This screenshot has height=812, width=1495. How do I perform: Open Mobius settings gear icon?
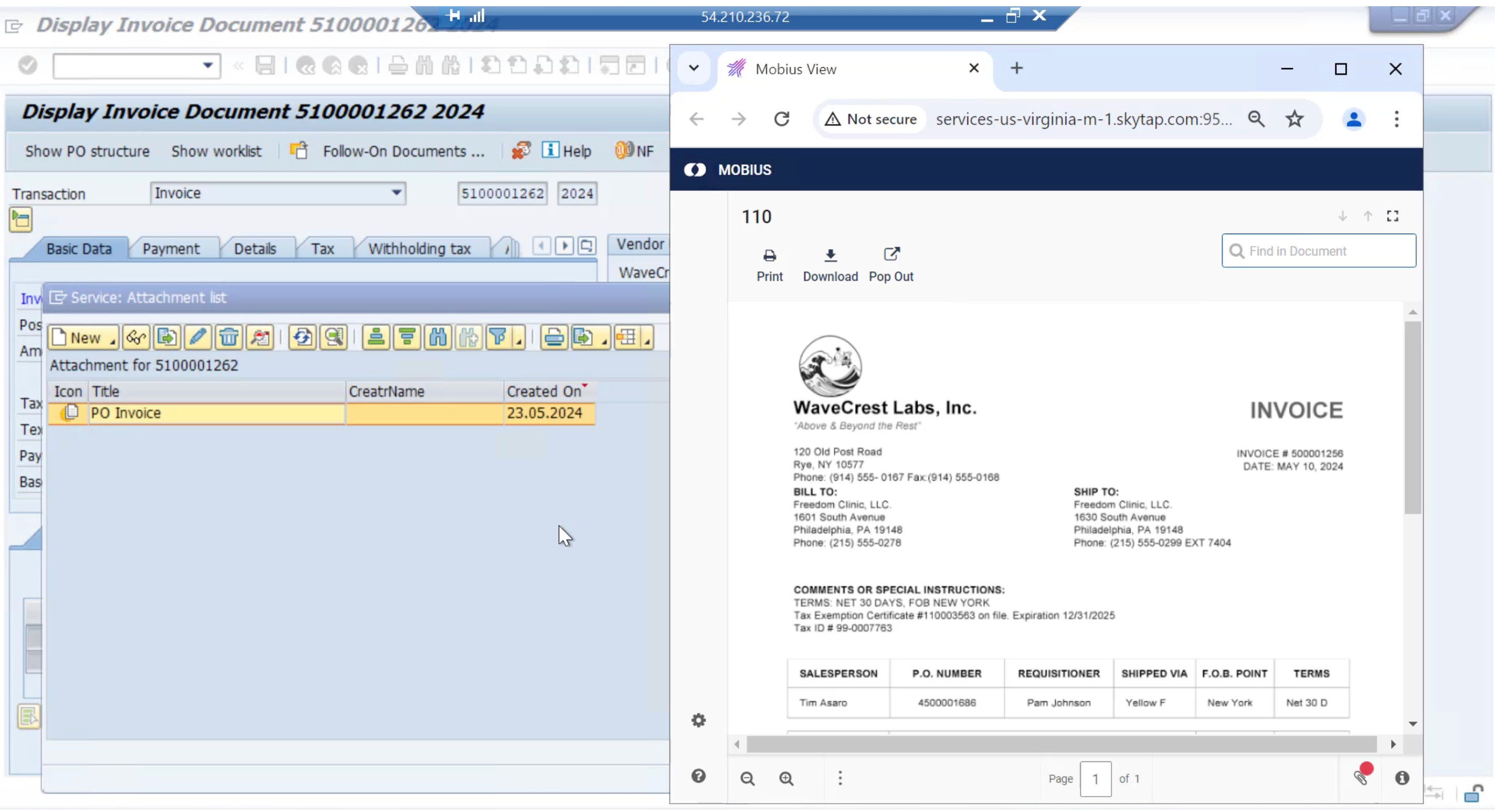point(698,721)
